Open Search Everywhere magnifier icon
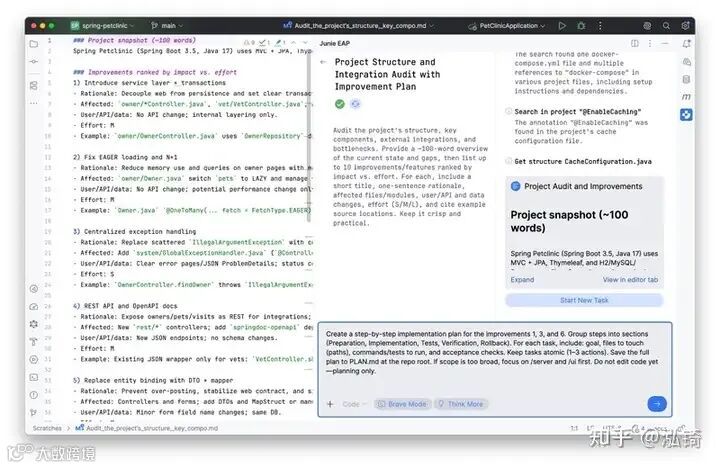 coord(666,26)
